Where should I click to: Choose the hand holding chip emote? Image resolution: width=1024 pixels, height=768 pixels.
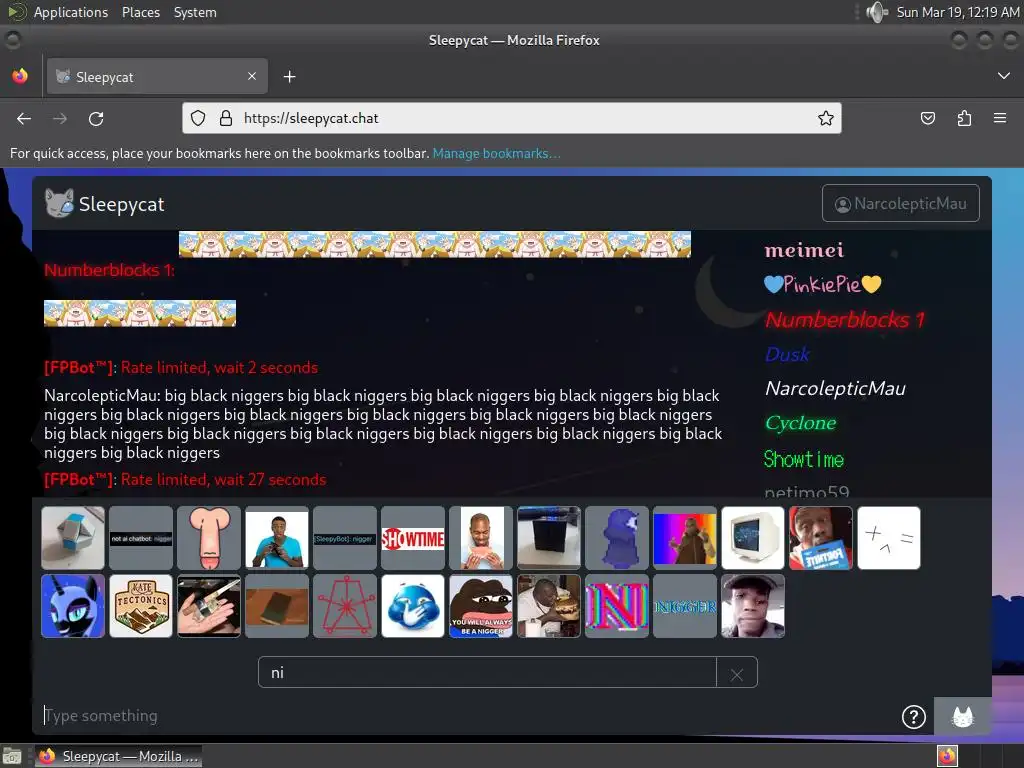pyautogui.click(x=209, y=606)
